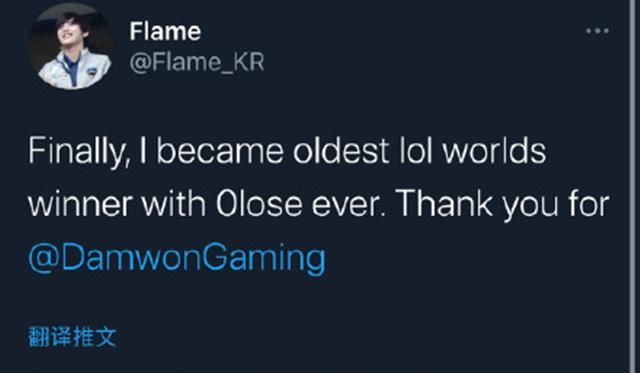Click the 翻译 characters in the translate link
This screenshot has height=373, width=640.
(x=50, y=337)
